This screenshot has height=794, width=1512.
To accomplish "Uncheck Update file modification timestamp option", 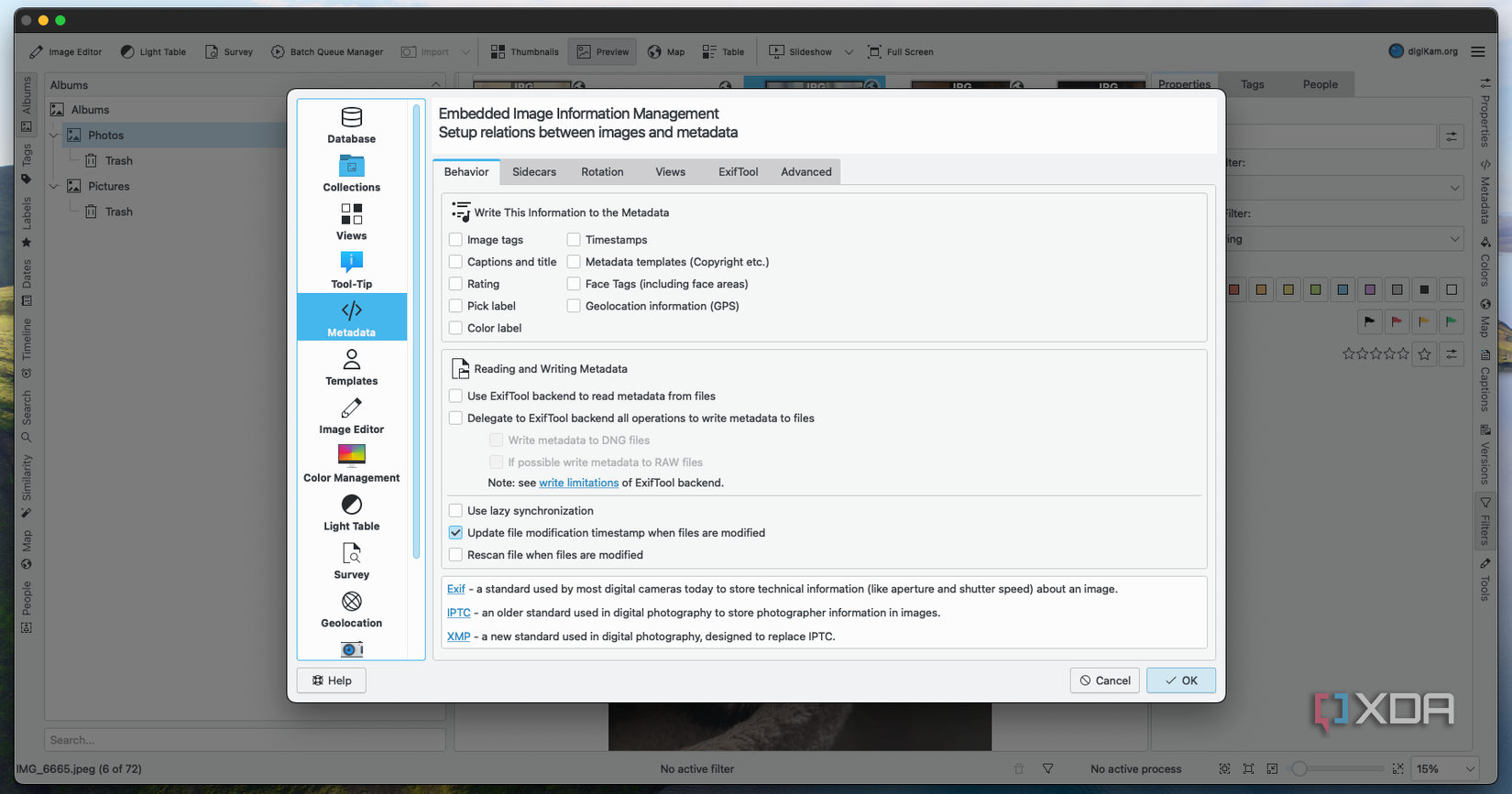I will click(455, 533).
